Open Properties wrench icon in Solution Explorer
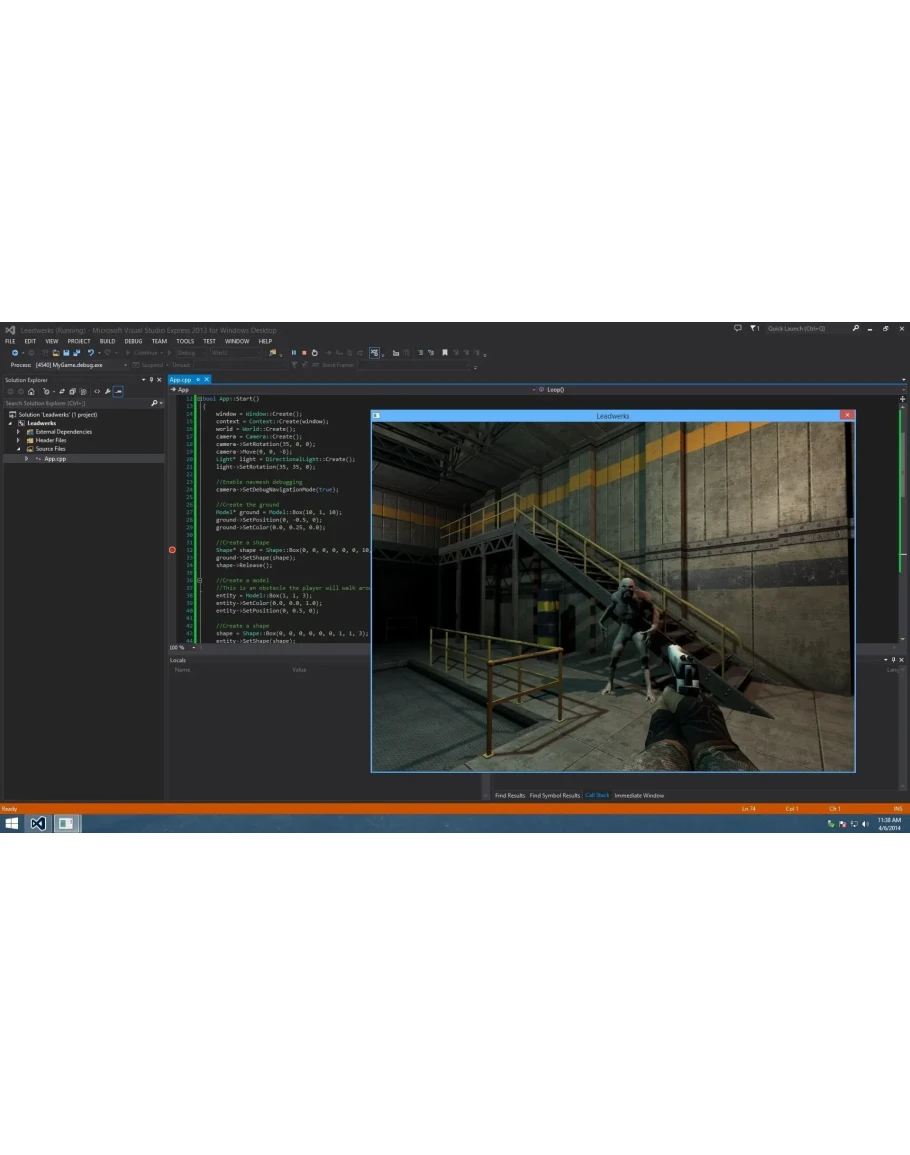 pos(108,391)
